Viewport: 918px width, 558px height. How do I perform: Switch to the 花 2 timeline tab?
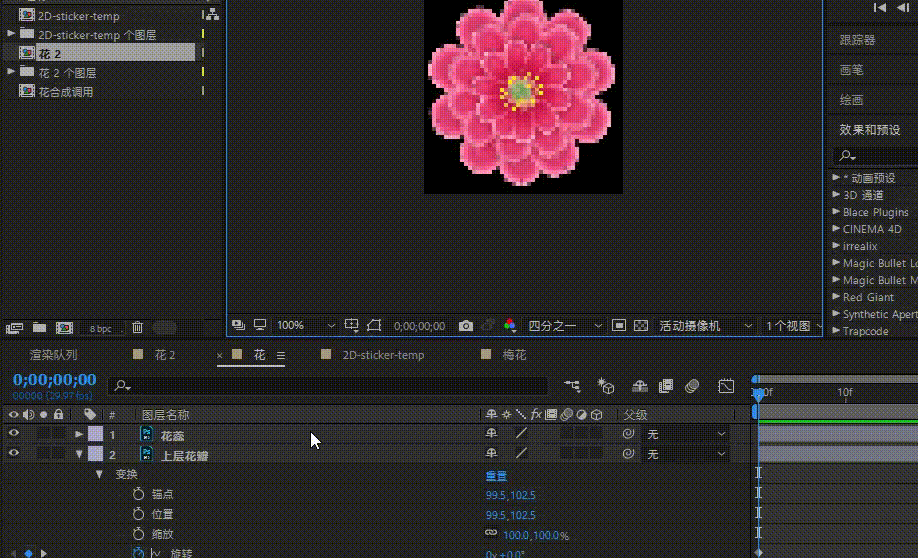[x=165, y=355]
